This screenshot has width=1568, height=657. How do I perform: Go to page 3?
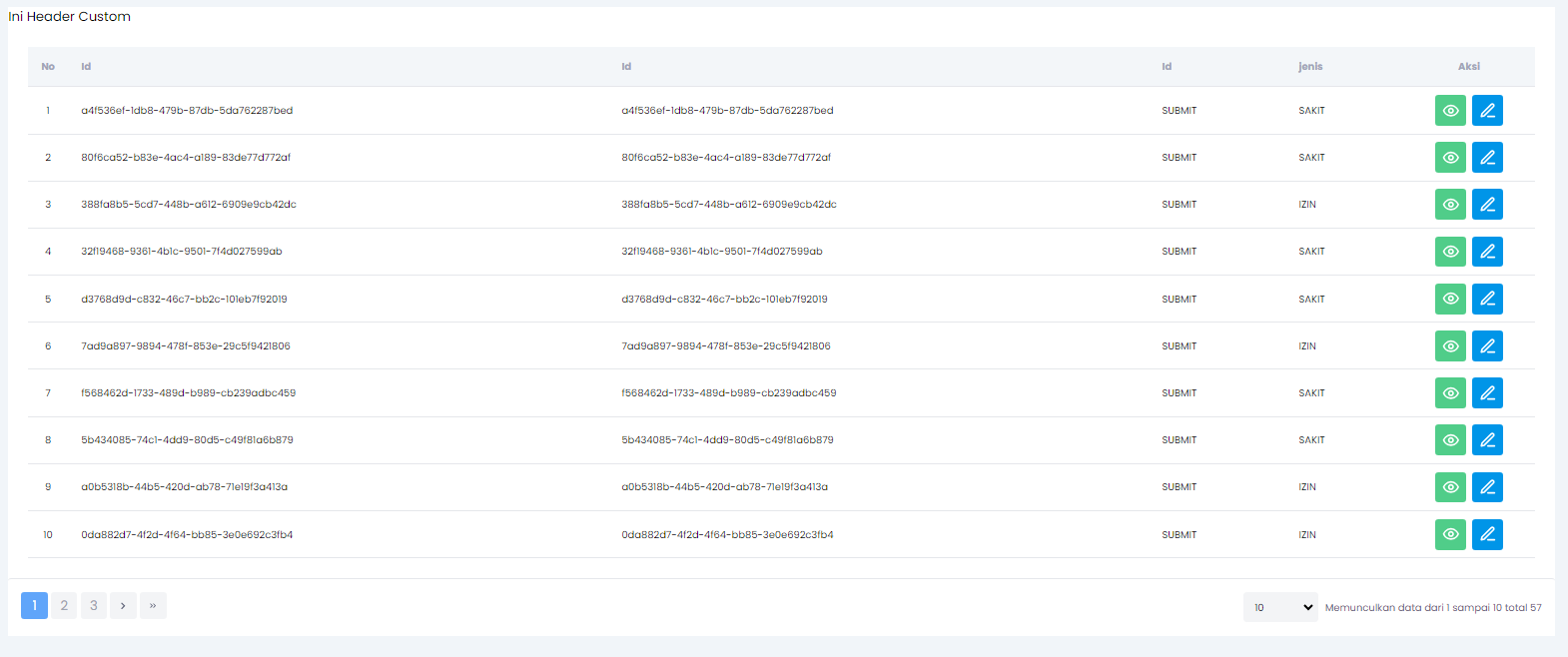point(94,605)
